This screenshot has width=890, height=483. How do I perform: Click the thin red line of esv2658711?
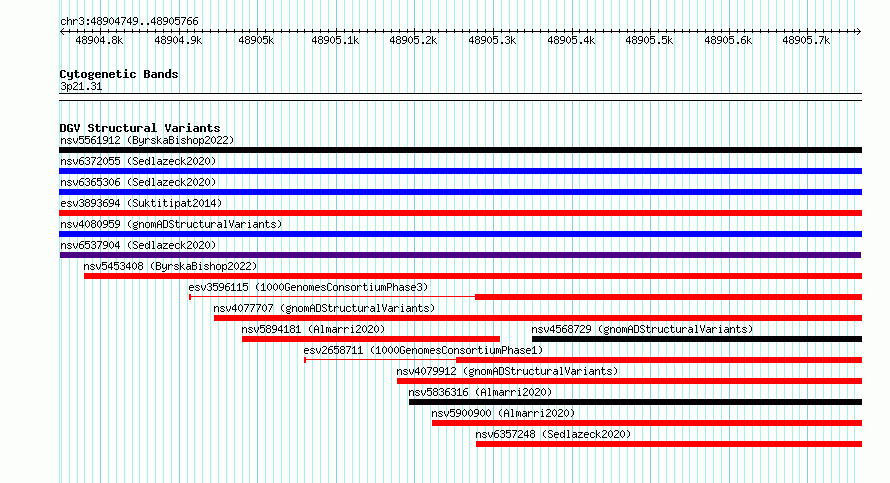pyautogui.click(x=380, y=360)
